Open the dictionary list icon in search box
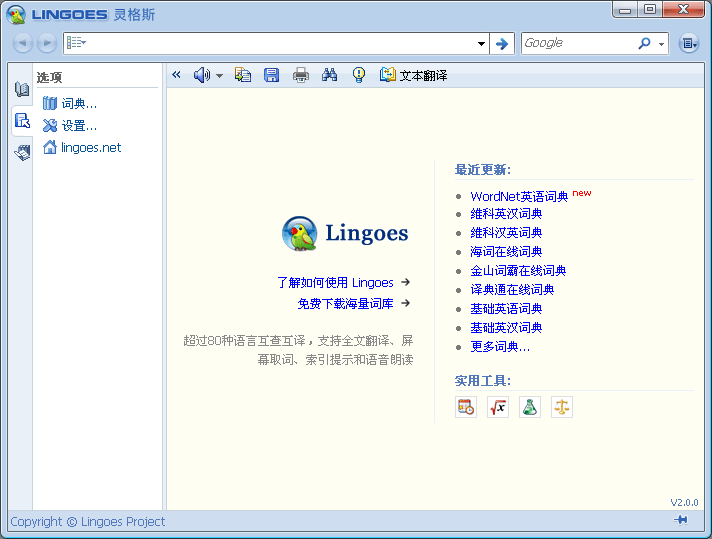Screen dimensions: 712x539 pos(76,43)
